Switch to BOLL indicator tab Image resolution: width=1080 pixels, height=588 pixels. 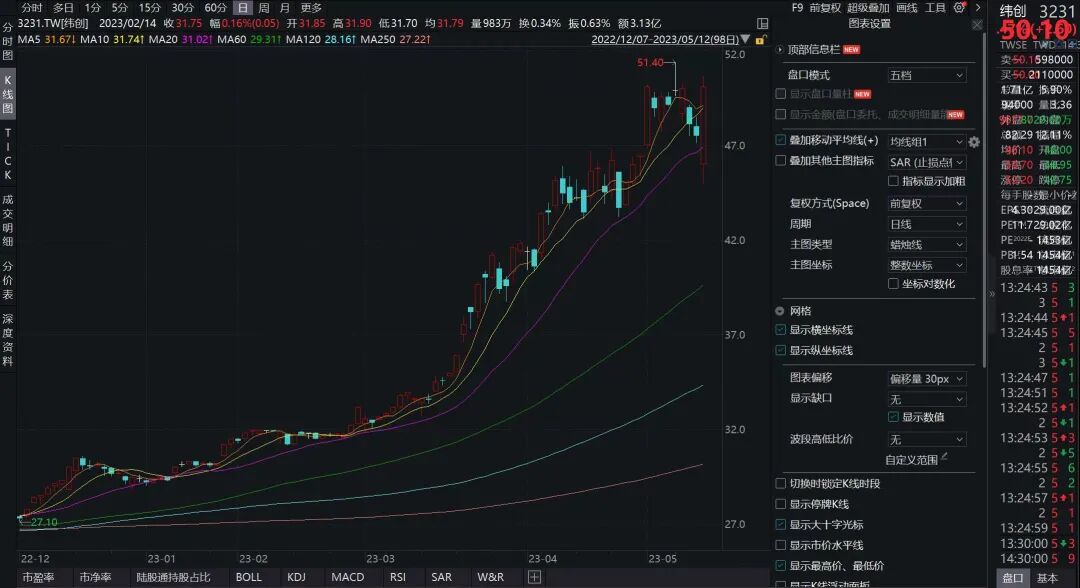(249, 577)
